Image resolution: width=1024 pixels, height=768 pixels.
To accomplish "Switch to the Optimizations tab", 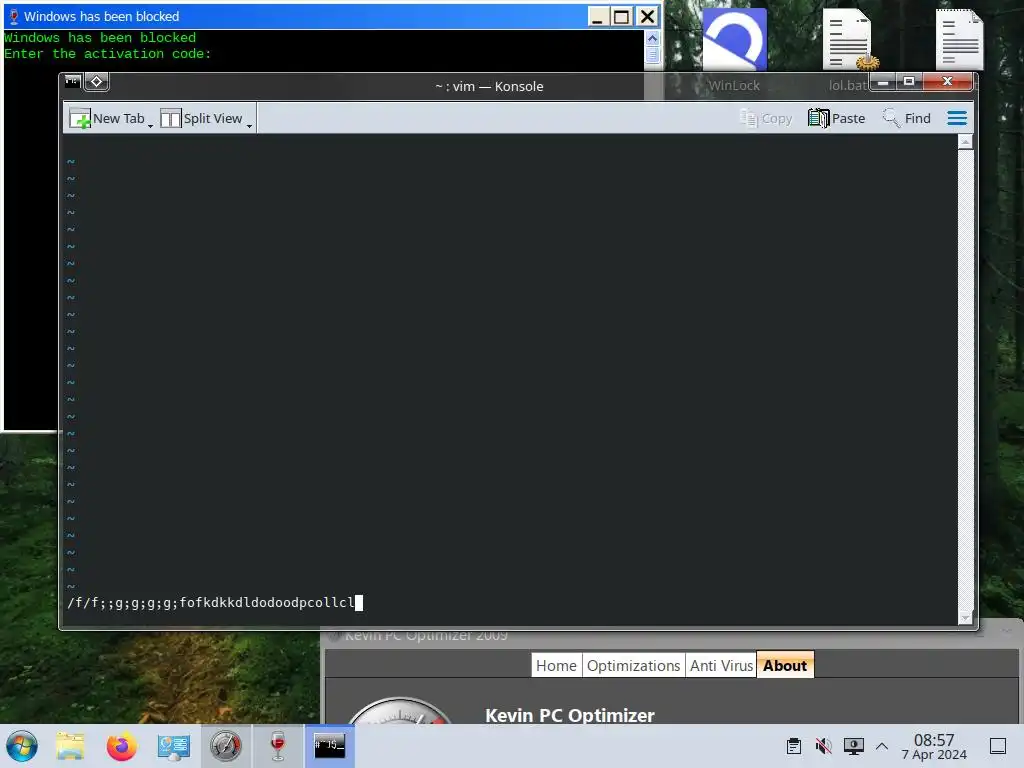I will [x=633, y=665].
